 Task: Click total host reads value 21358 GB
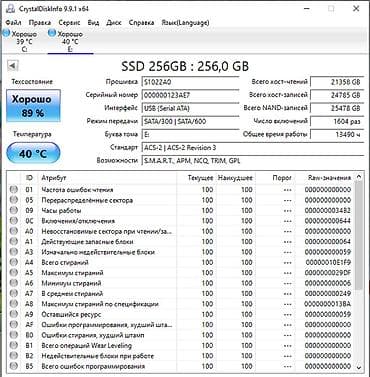(337, 82)
